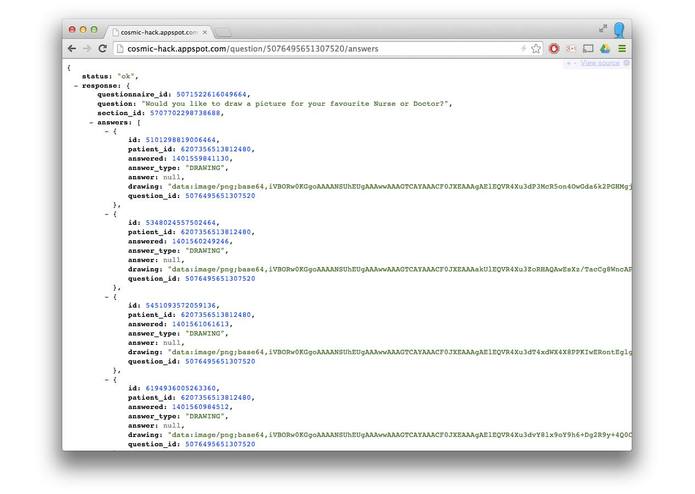This screenshot has height=494, width=695.
Task: Collapse the answer object with id 5451093572059136
Action: pos(107,297)
